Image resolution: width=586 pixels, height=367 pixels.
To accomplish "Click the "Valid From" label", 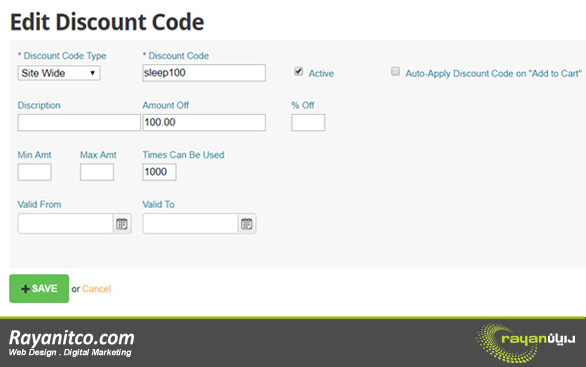I will tap(39, 204).
